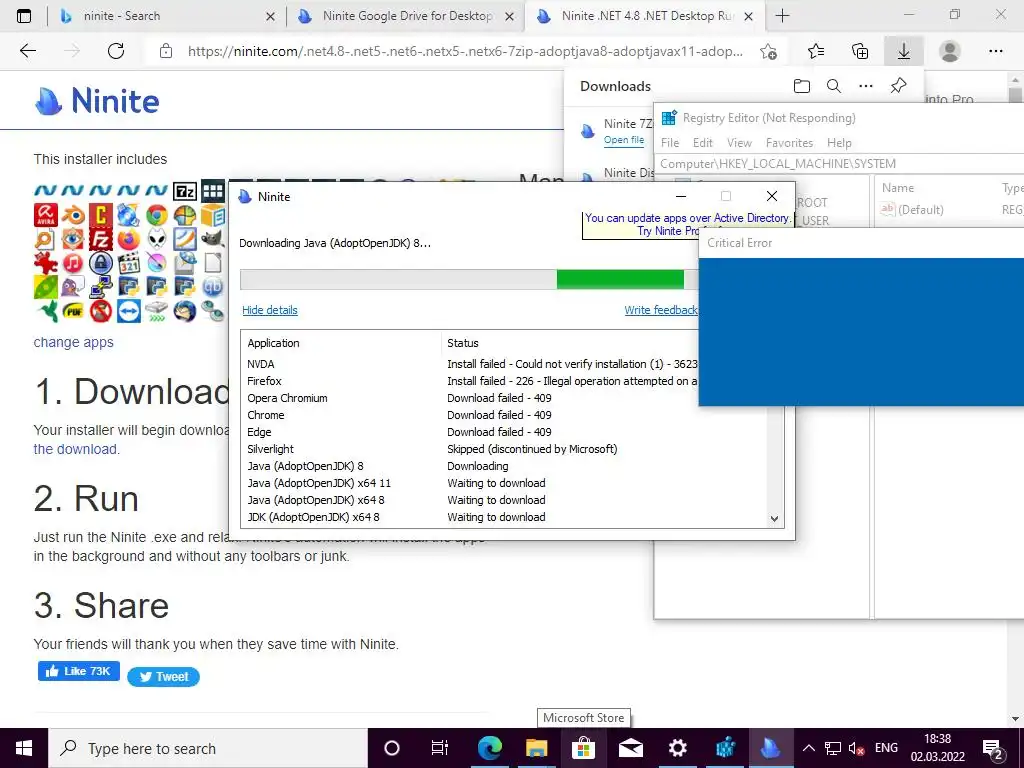Click the taskbar search box
This screenshot has height=768, width=1024.
click(208, 748)
